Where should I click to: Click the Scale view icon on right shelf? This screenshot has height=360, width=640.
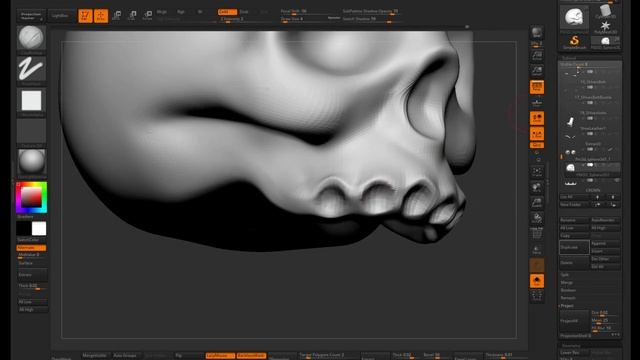tap(537, 203)
